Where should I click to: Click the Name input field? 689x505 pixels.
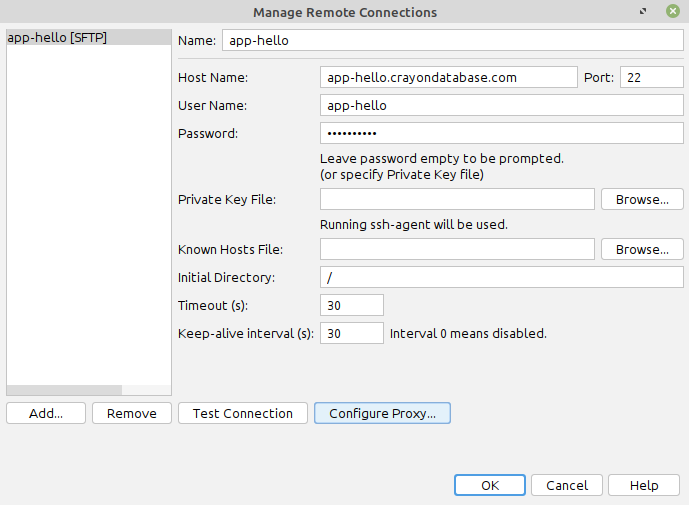(453, 40)
